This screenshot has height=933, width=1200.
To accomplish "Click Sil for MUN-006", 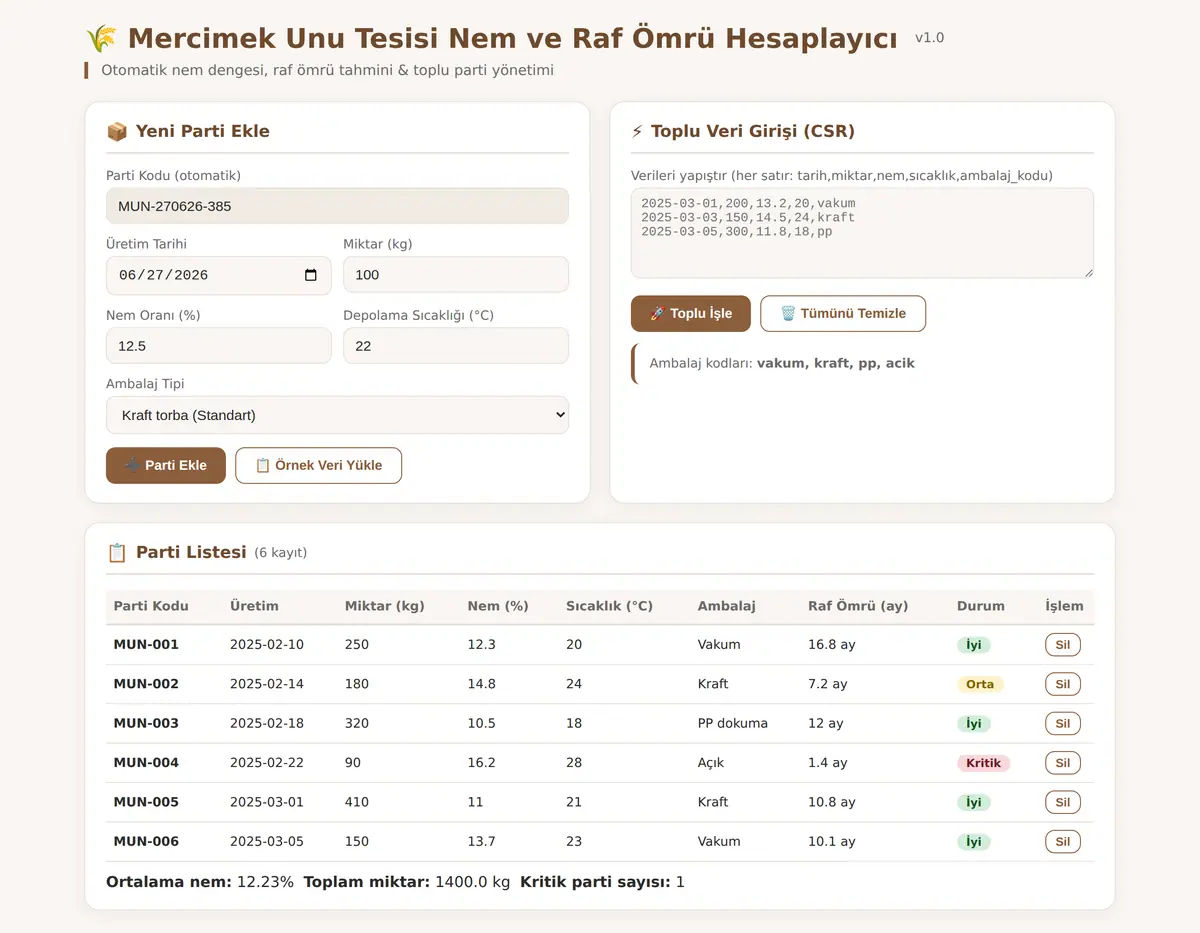I will (x=1063, y=842).
